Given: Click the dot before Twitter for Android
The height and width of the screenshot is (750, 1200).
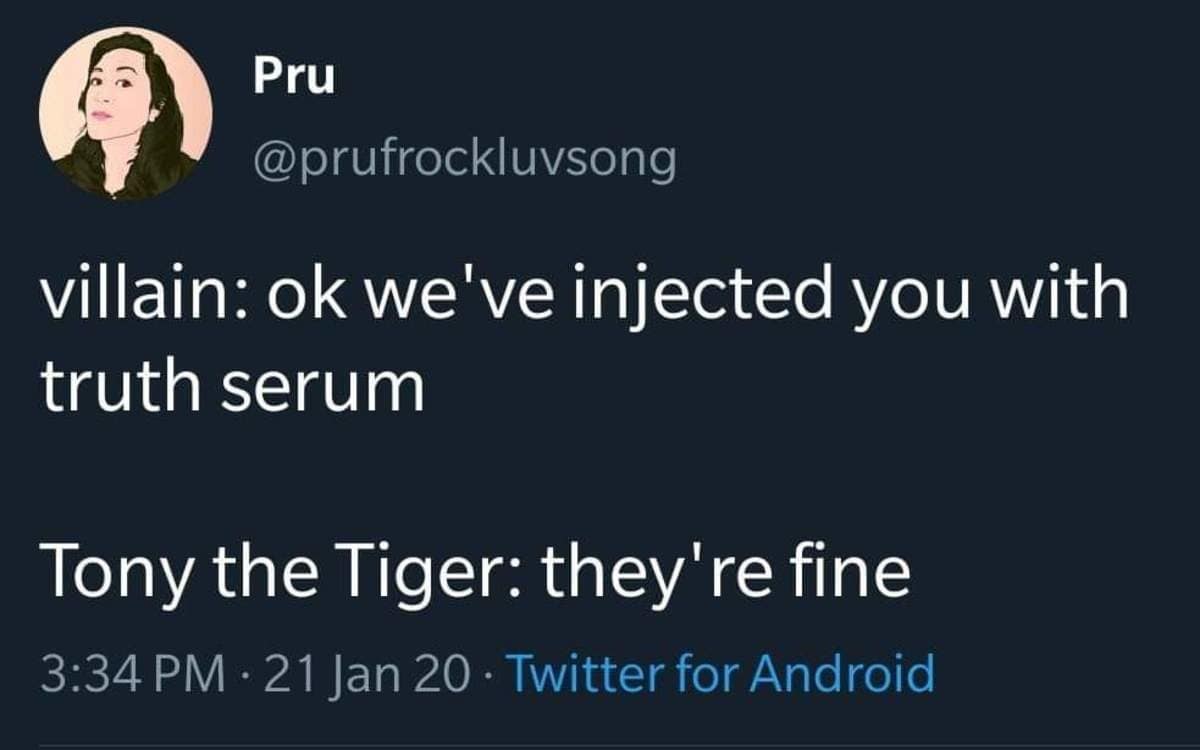Looking at the screenshot, I should (x=488, y=673).
